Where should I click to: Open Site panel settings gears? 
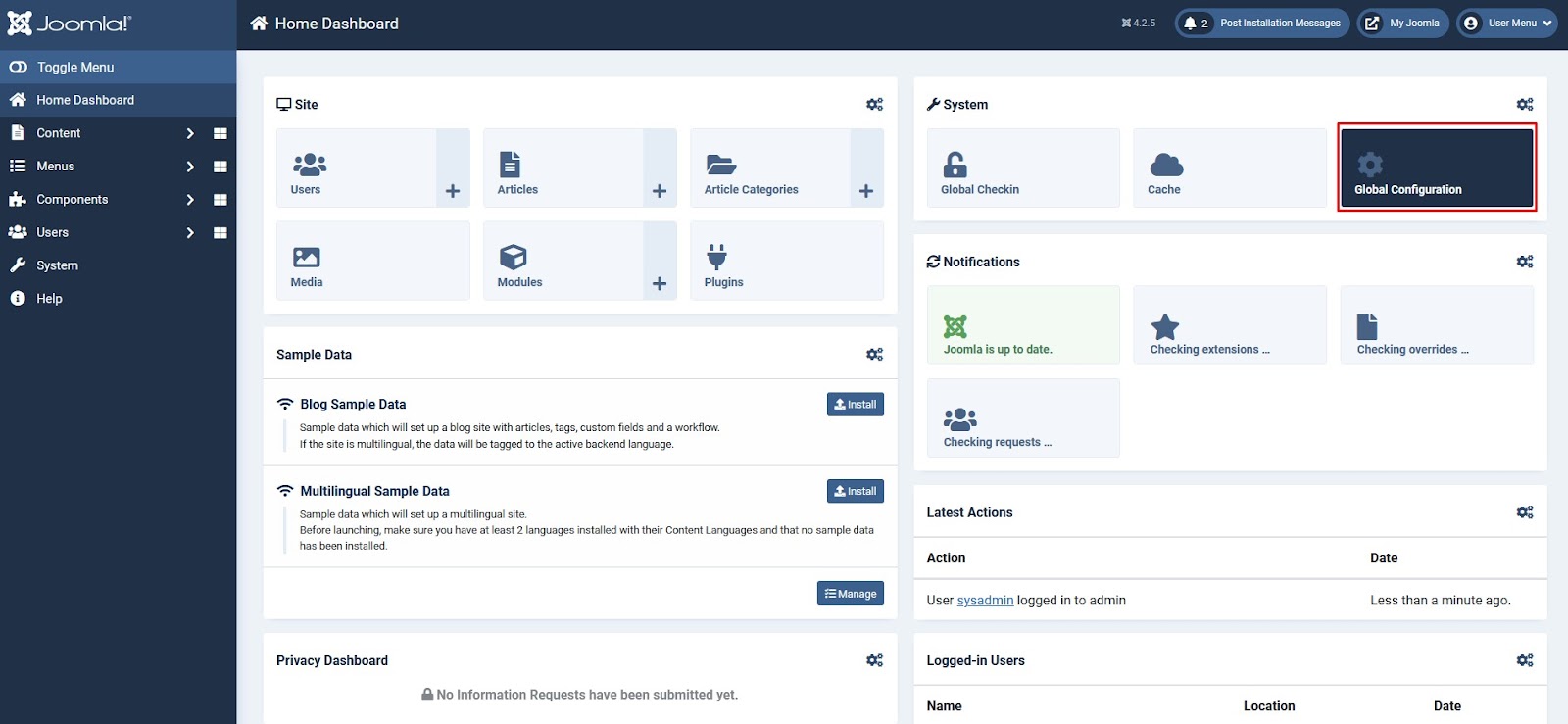click(x=875, y=105)
